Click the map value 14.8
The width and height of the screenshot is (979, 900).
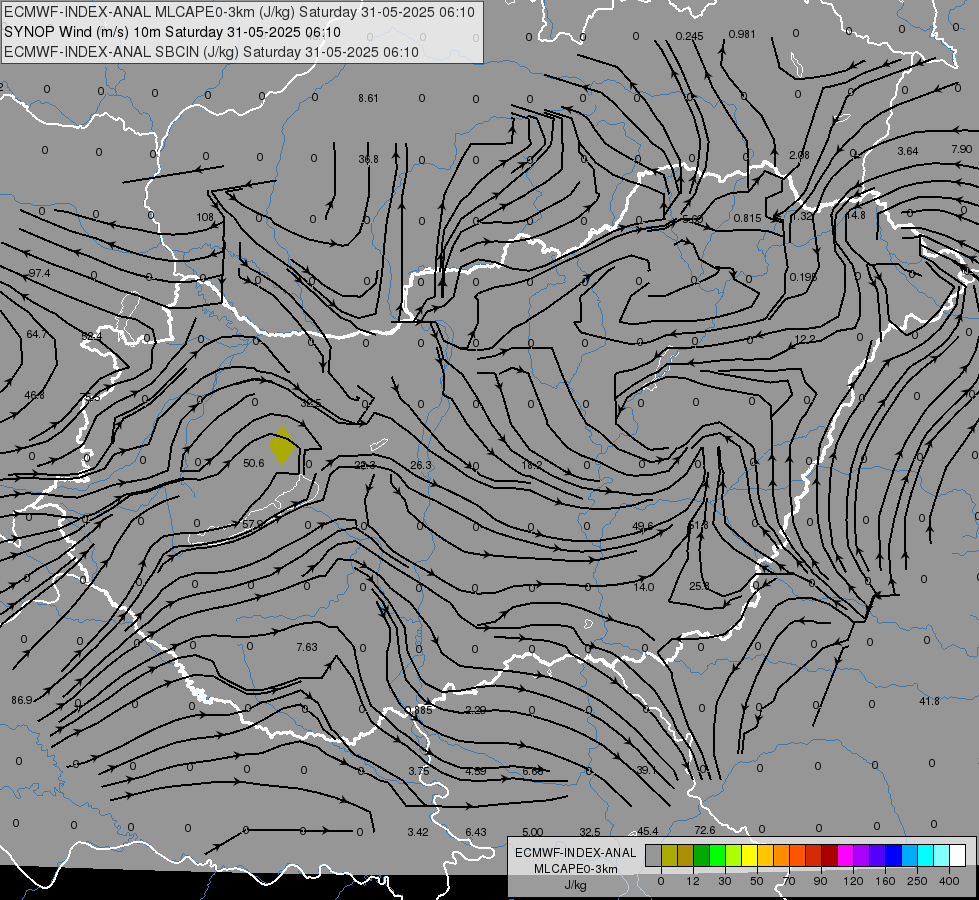click(x=855, y=215)
